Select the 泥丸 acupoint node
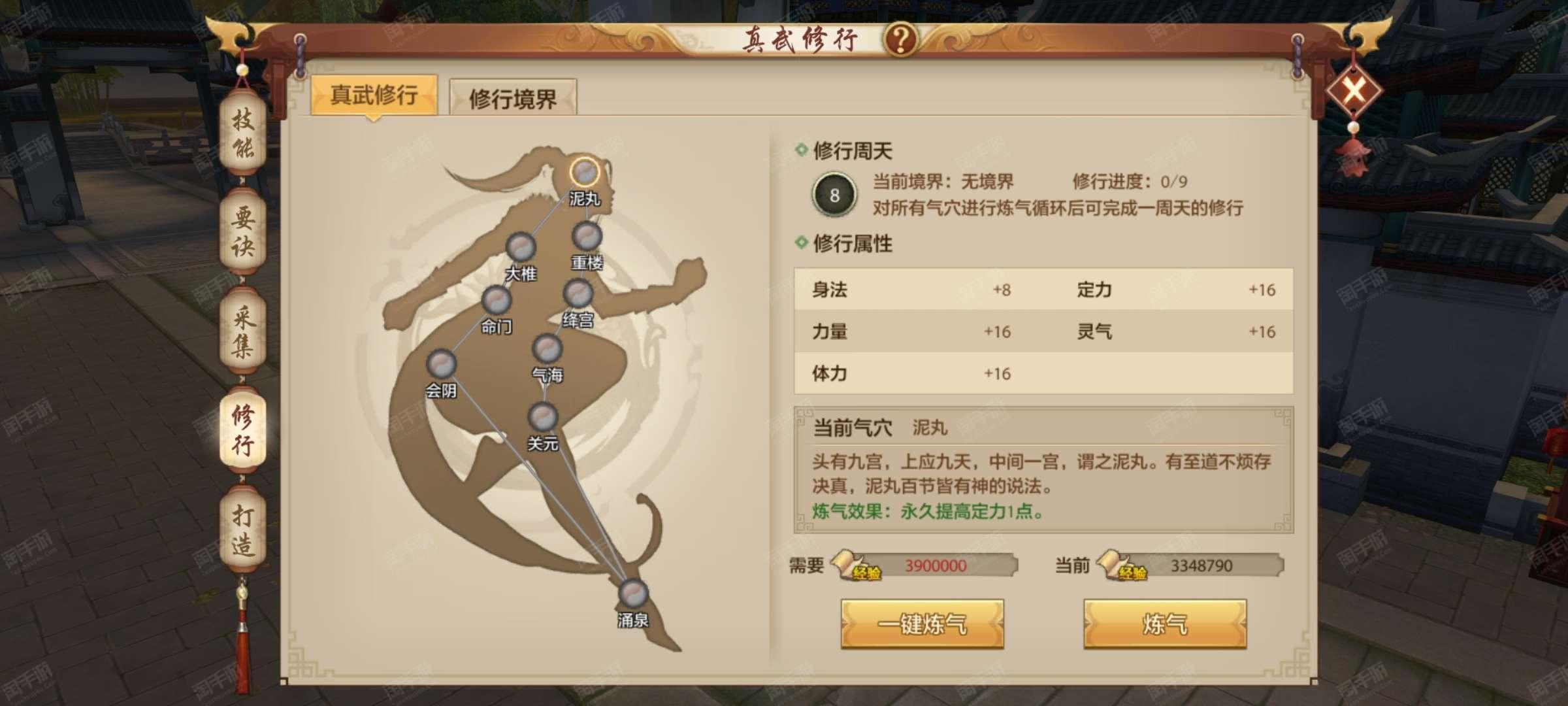Viewport: 1568px width, 706px height. coord(584,173)
